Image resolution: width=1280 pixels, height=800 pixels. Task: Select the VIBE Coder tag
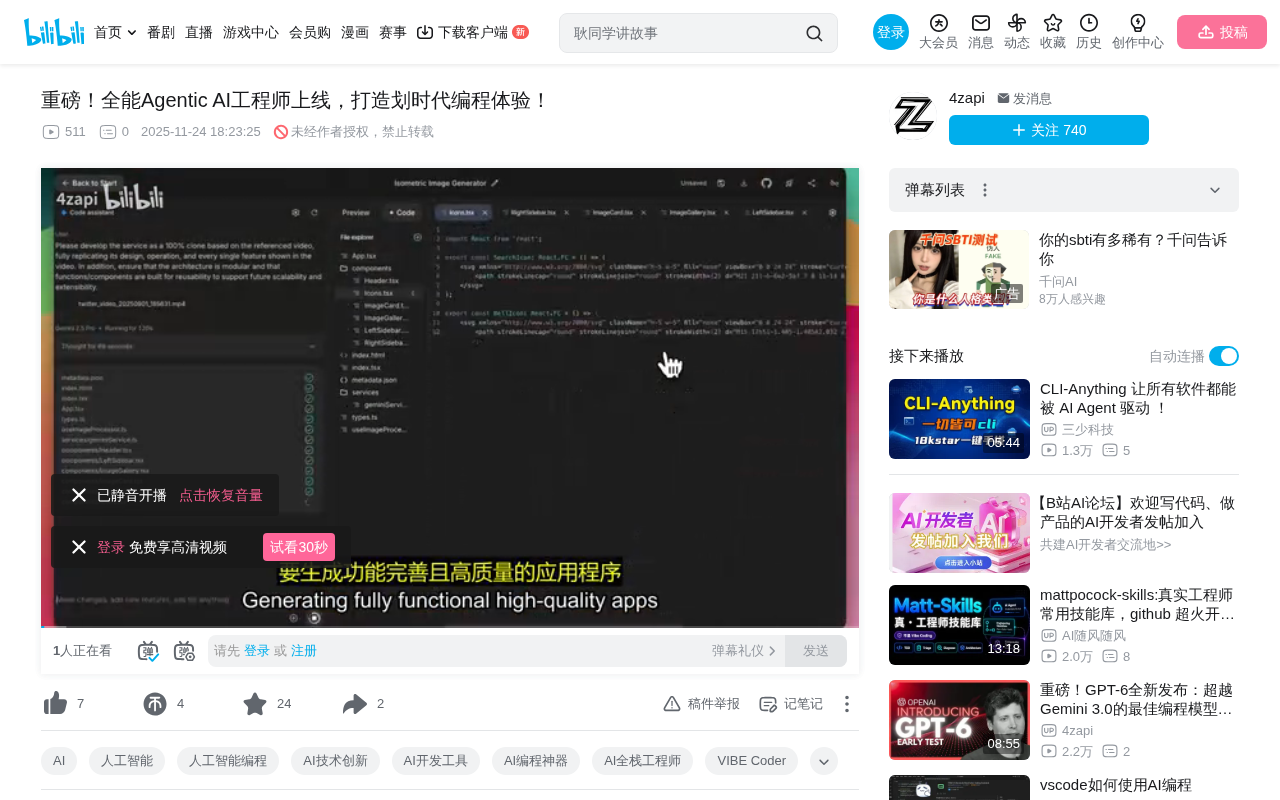click(x=752, y=761)
